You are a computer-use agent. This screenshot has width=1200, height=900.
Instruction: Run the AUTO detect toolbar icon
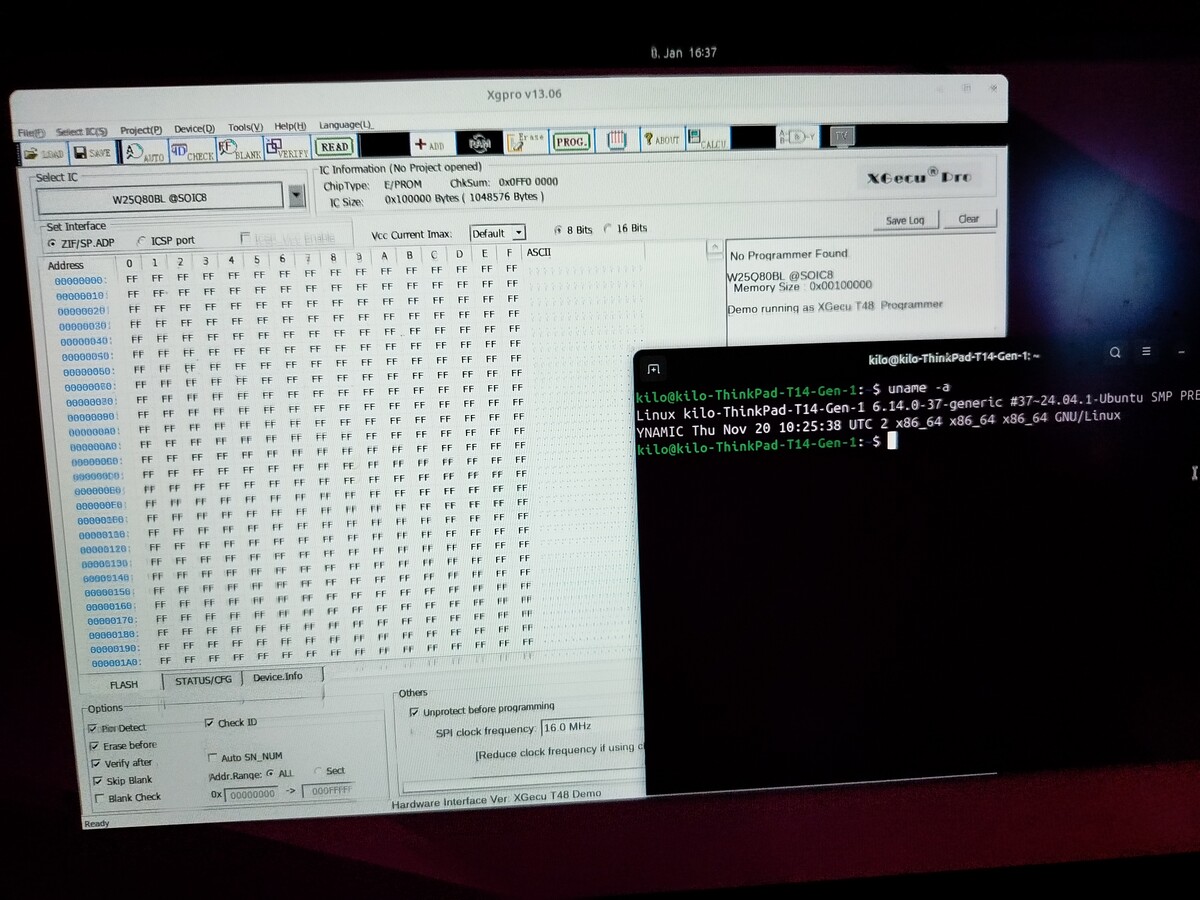pos(144,153)
